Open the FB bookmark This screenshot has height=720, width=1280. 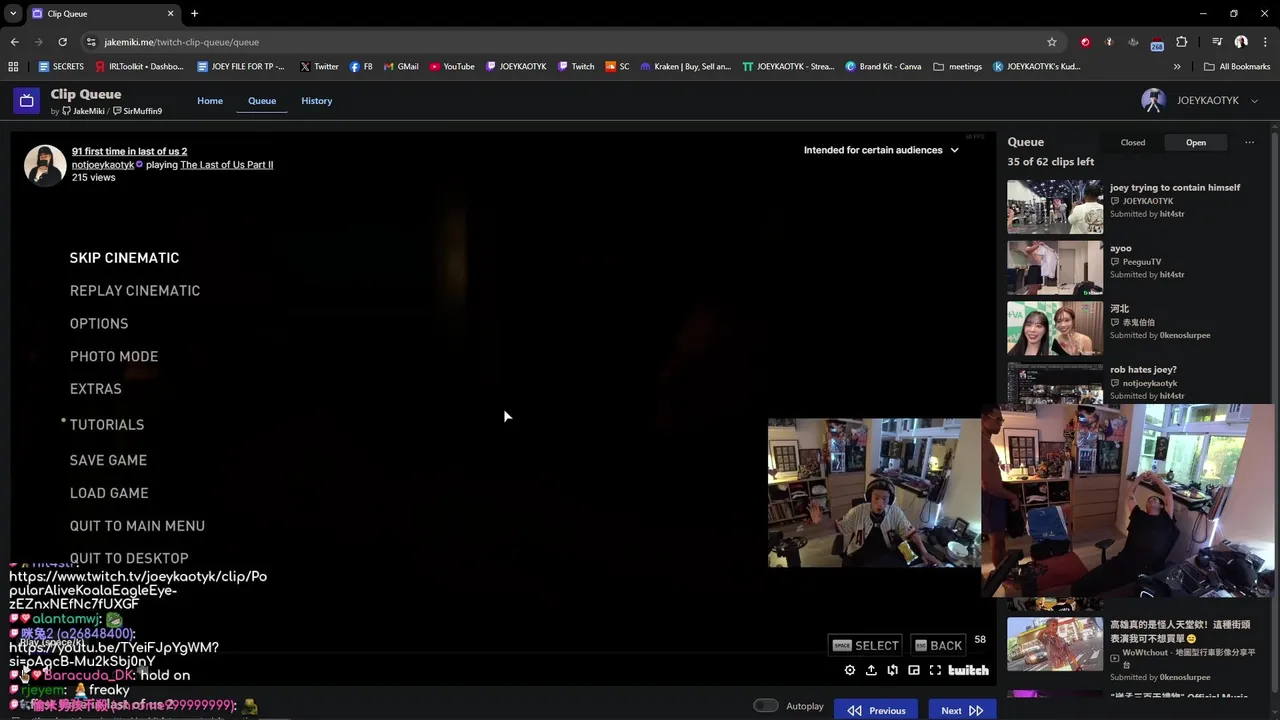[x=361, y=66]
